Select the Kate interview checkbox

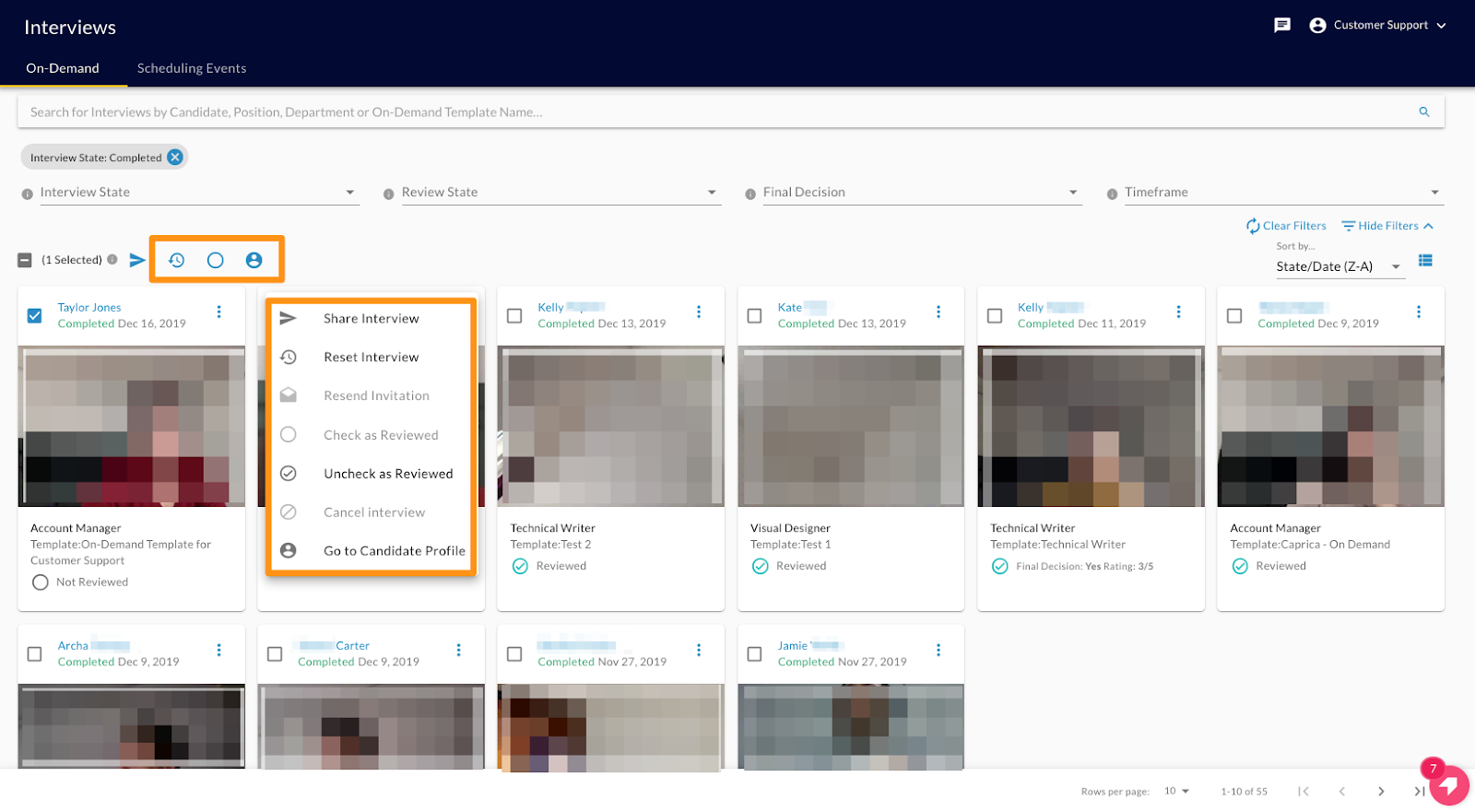coord(754,316)
